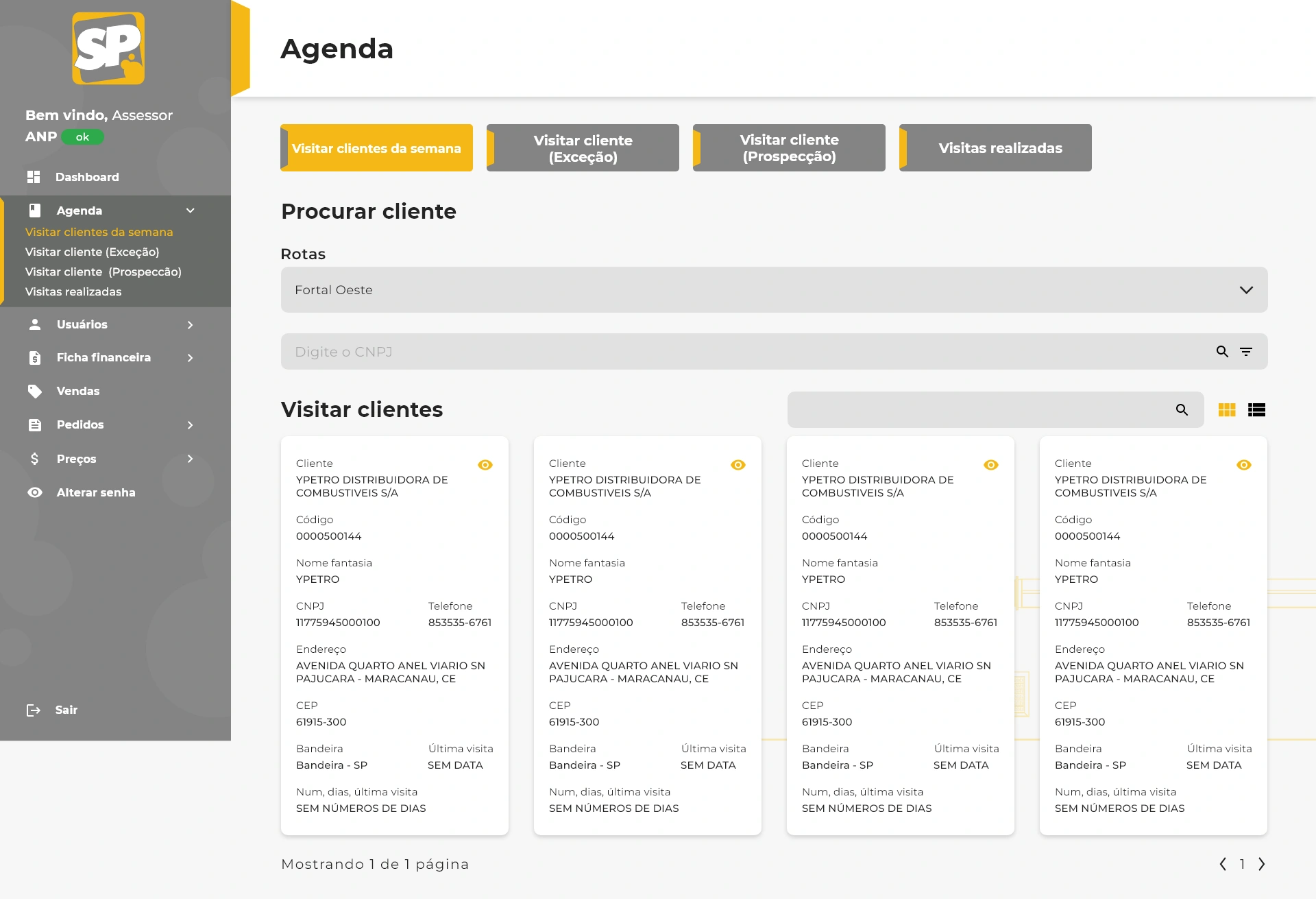
Task: Toggle eye icon on first client card
Action: coord(485,465)
